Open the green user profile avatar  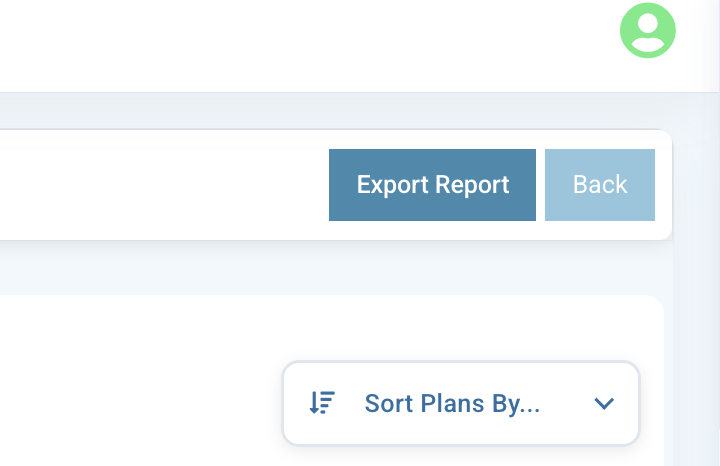click(x=648, y=30)
